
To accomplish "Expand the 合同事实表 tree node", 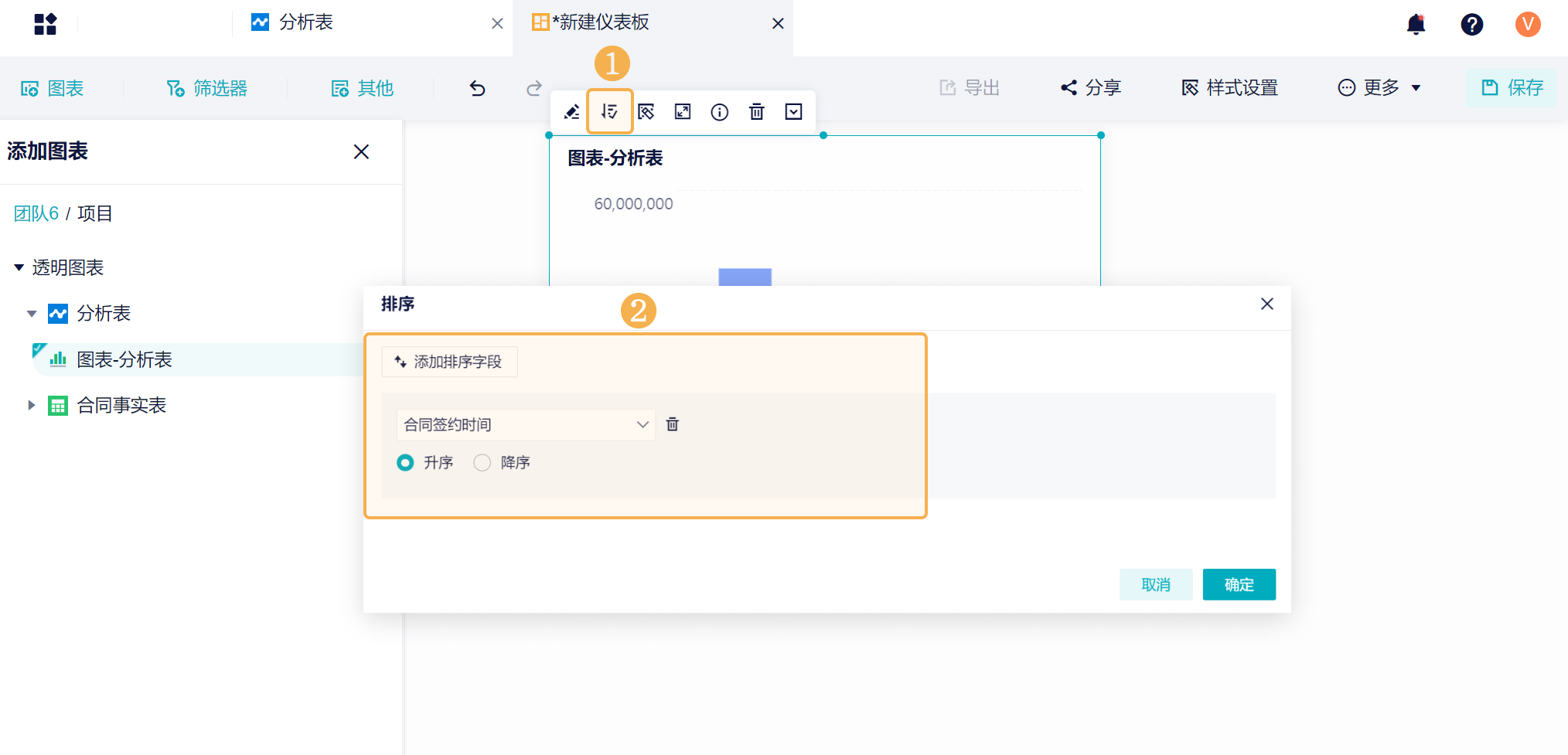I will pos(32,405).
